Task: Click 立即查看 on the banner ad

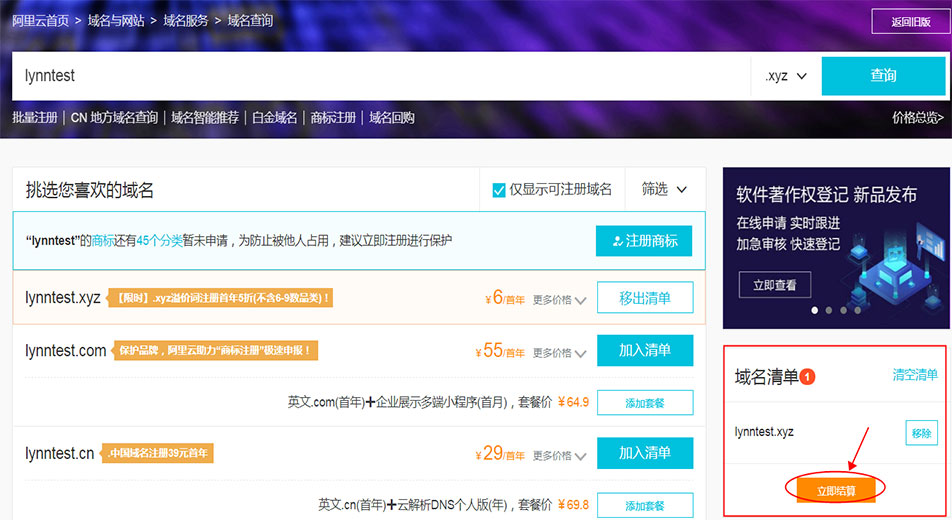Action: pyautogui.click(x=775, y=285)
